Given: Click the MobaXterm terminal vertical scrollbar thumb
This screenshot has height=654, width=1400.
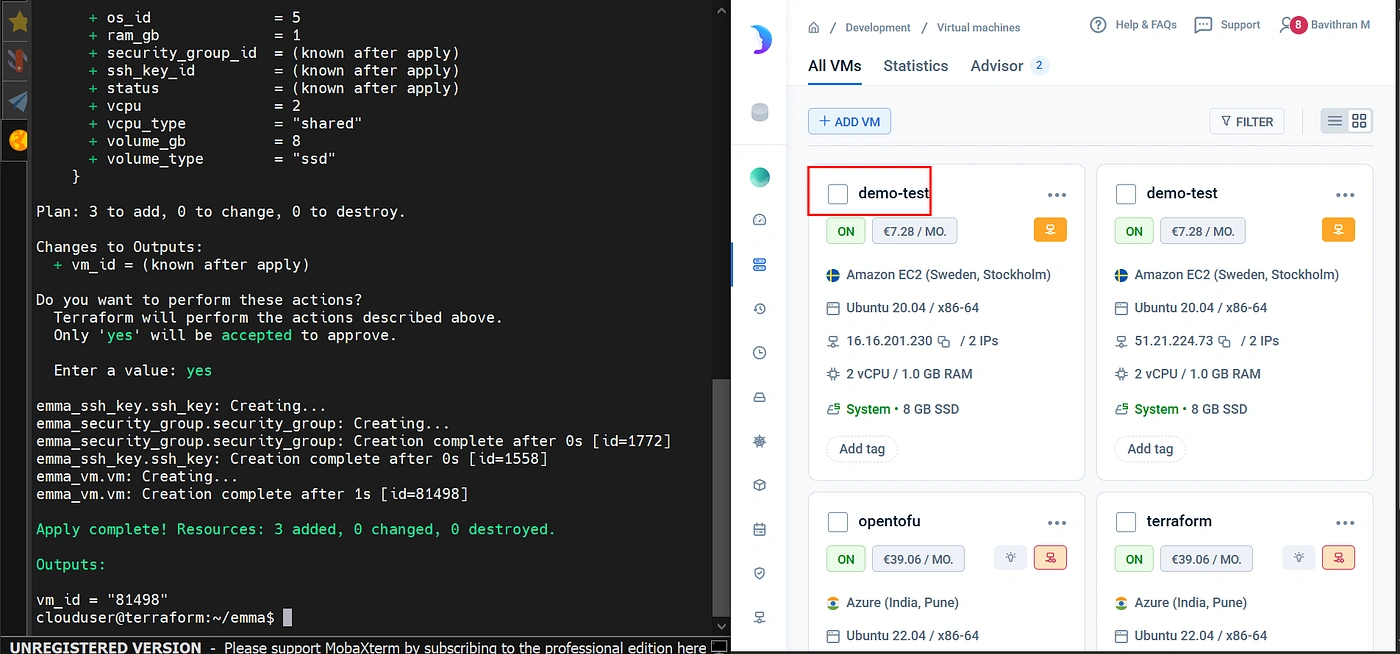Looking at the screenshot, I should click(x=721, y=497).
